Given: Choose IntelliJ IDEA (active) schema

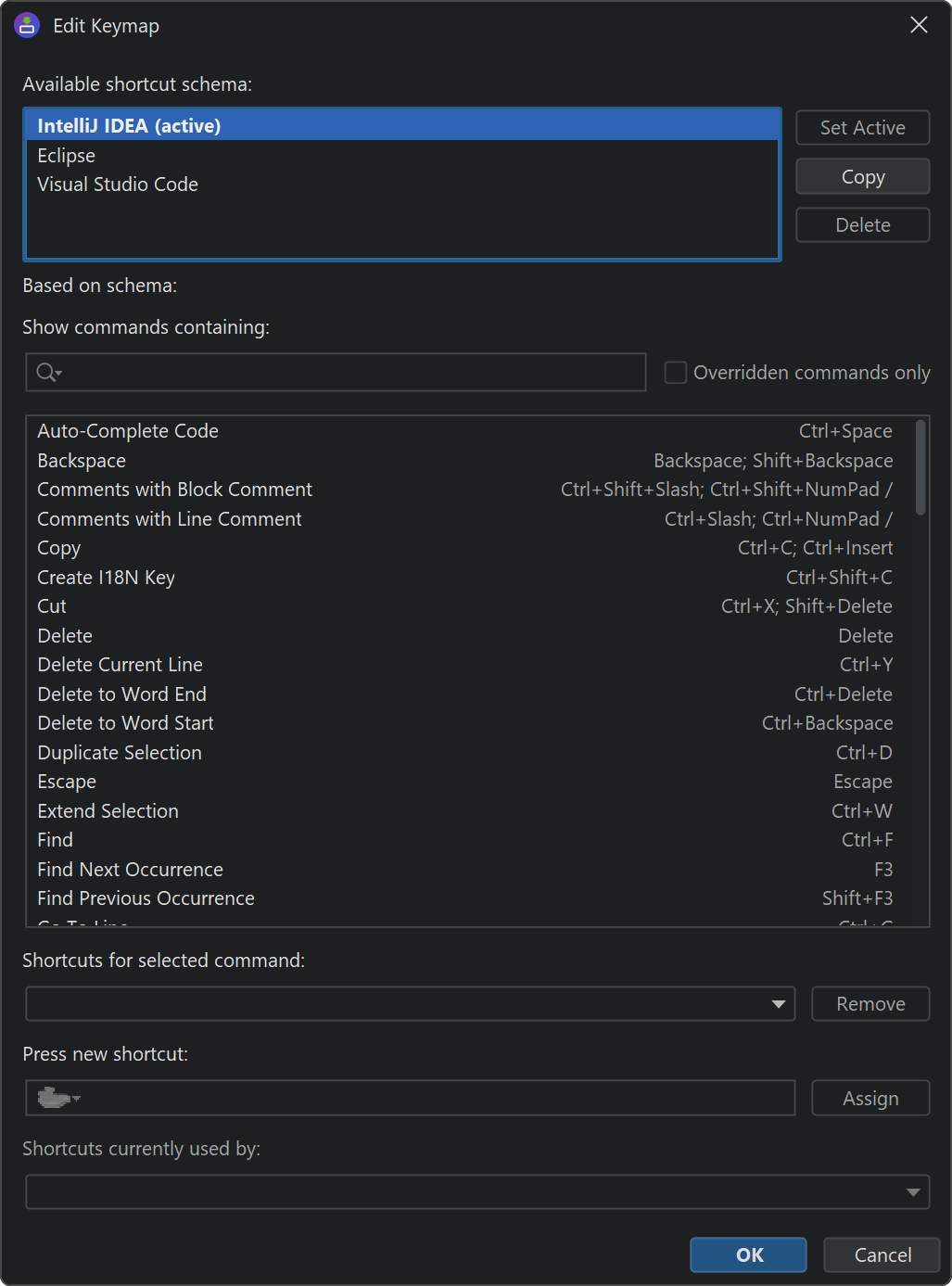Looking at the screenshot, I should (x=129, y=126).
